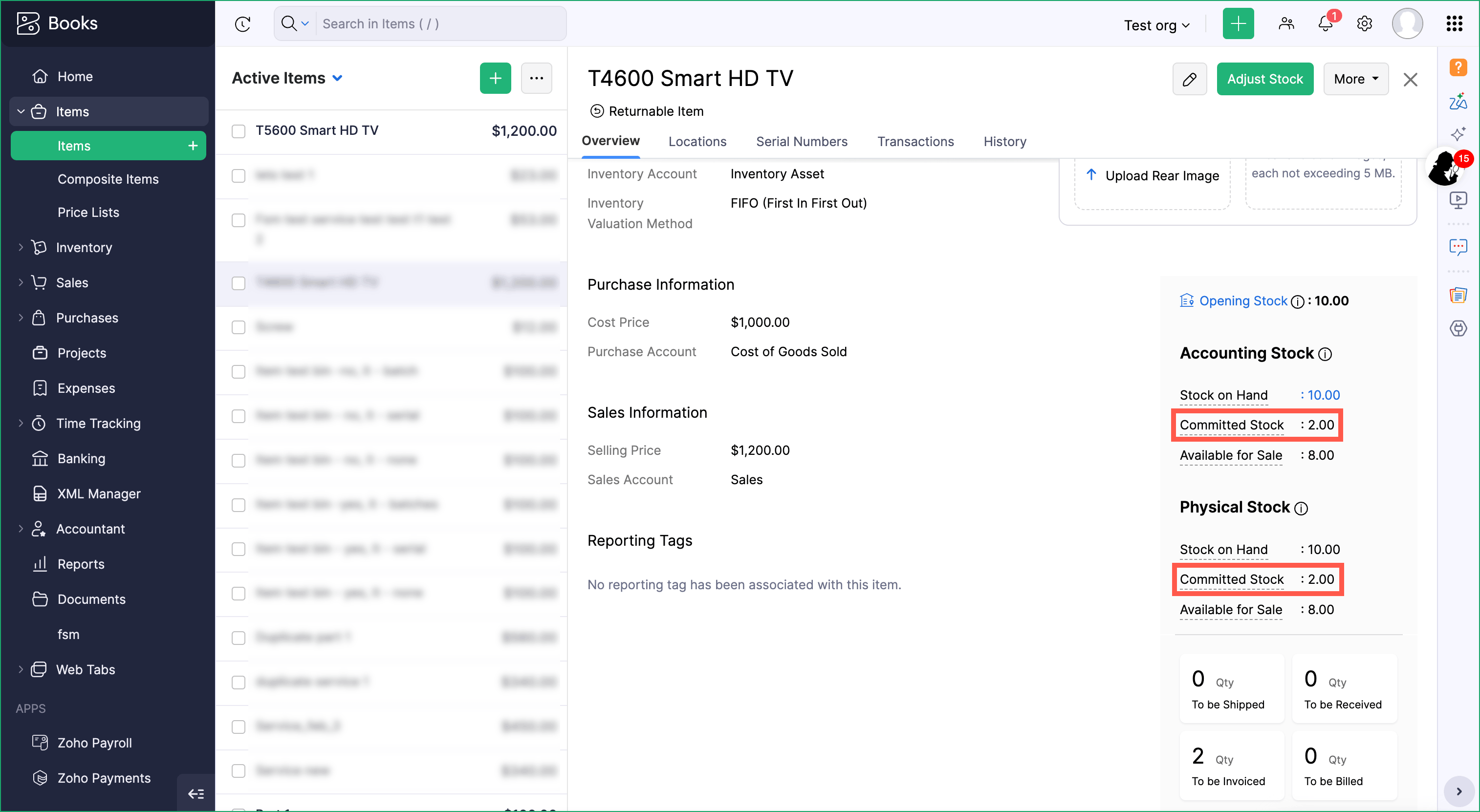
Task: Open the Transactions tab
Action: pos(915,141)
